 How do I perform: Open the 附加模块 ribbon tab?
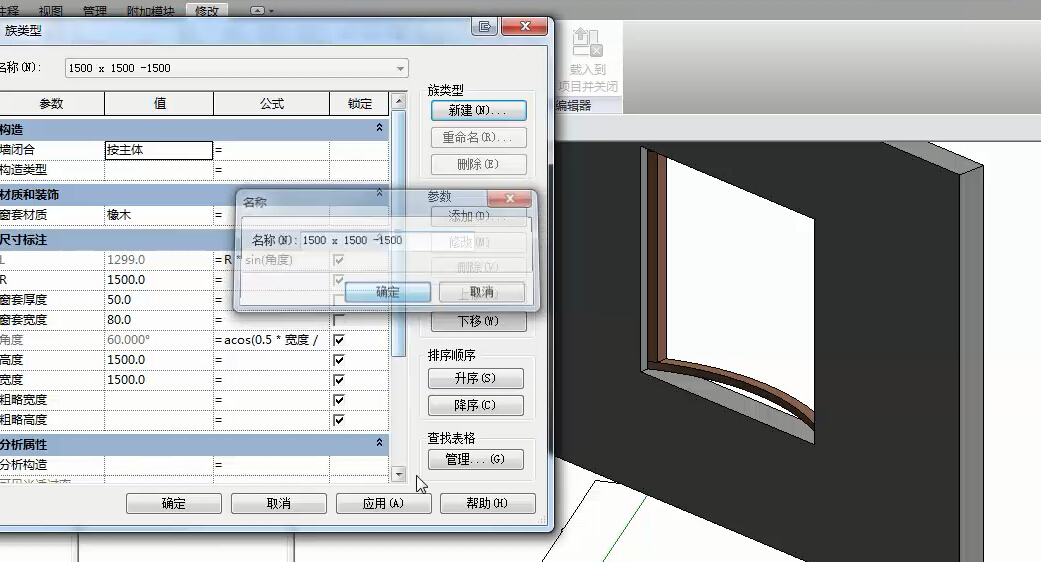point(150,11)
